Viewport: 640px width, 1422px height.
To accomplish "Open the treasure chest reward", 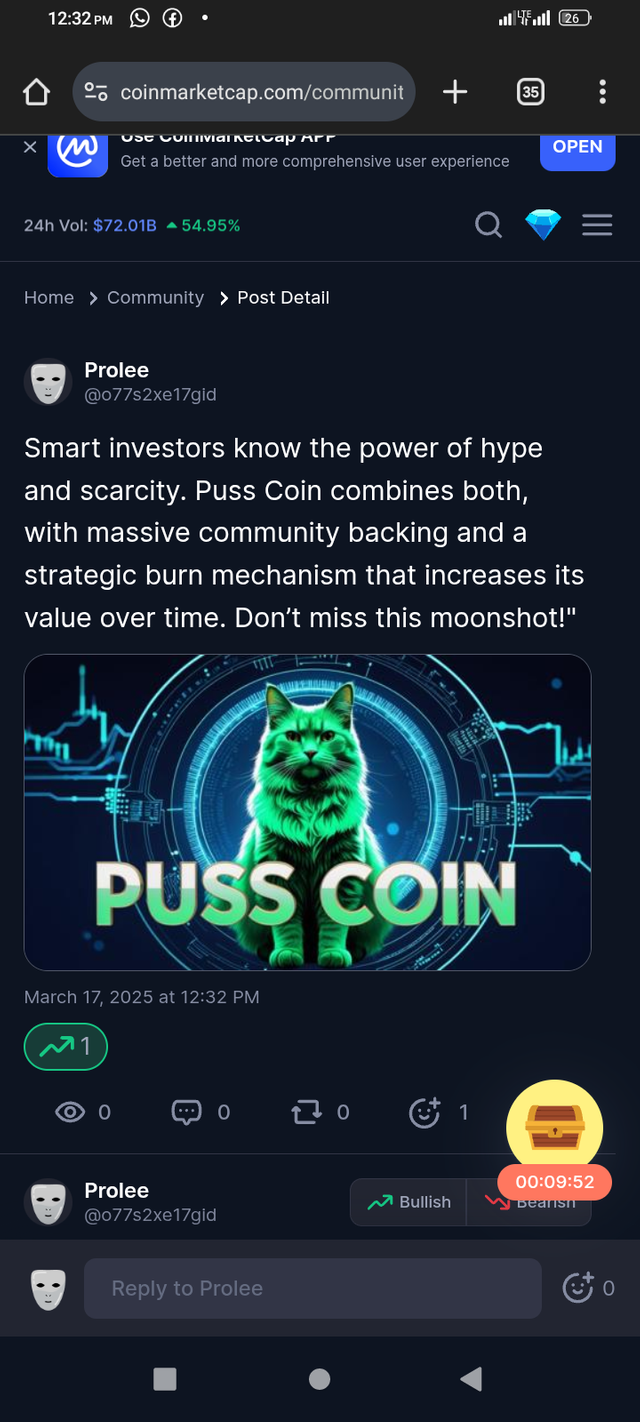I will click(554, 1127).
